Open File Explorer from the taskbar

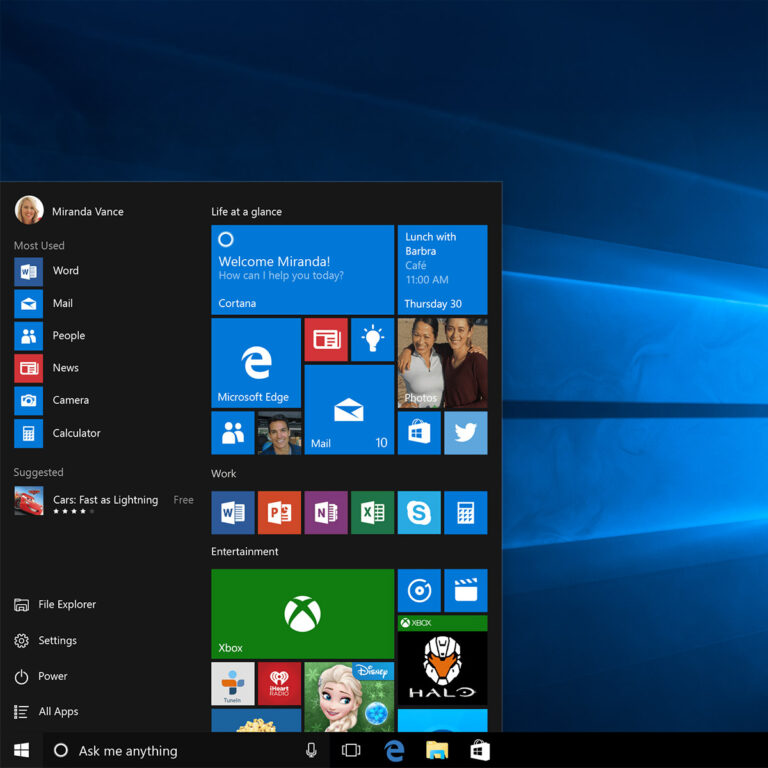click(437, 750)
